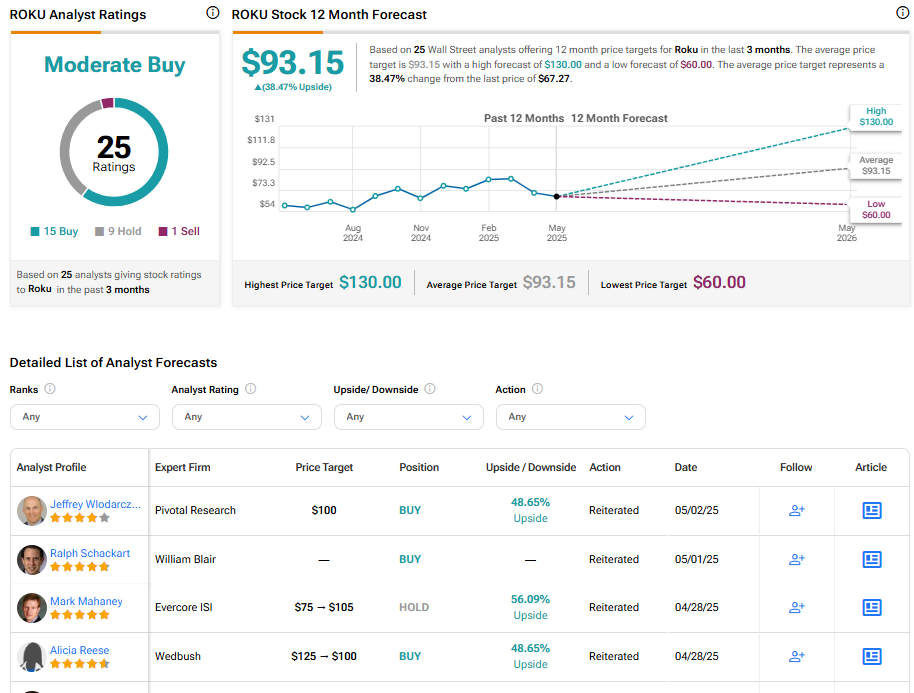
Task: Click Alicia Reese's avatar image
Action: pyautogui.click(x=31, y=656)
